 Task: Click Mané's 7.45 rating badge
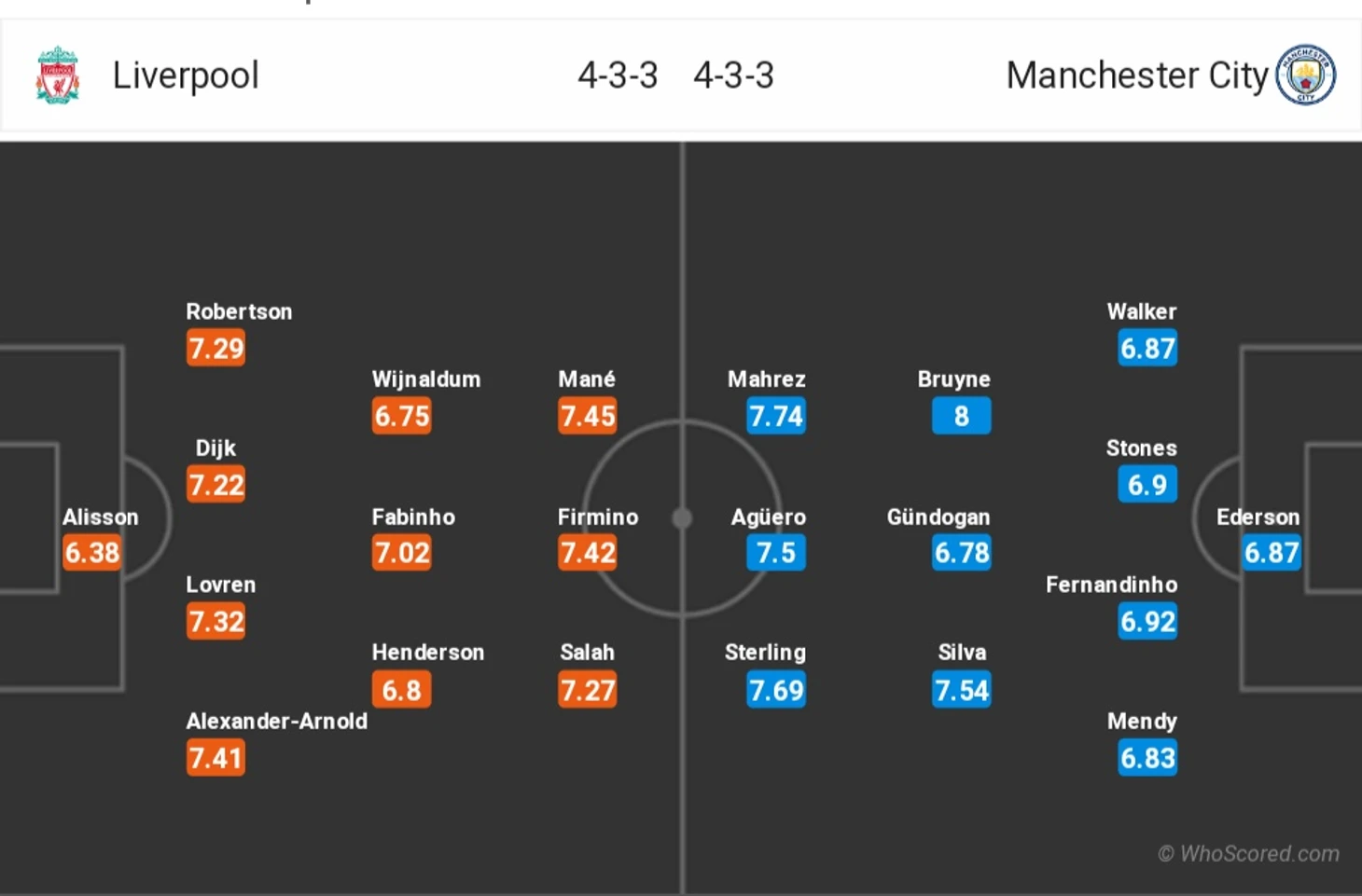tap(588, 416)
